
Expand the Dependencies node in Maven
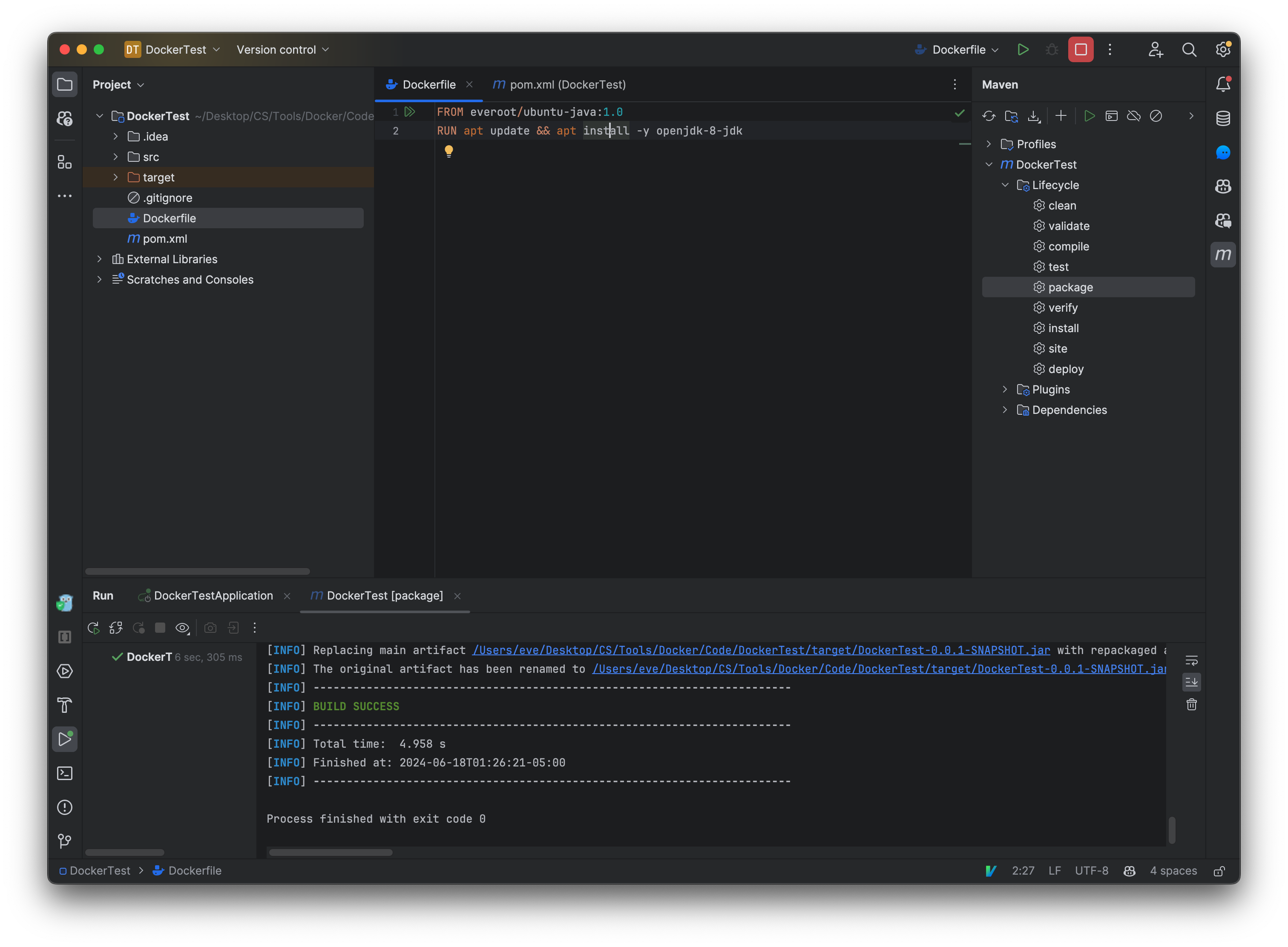1005,410
